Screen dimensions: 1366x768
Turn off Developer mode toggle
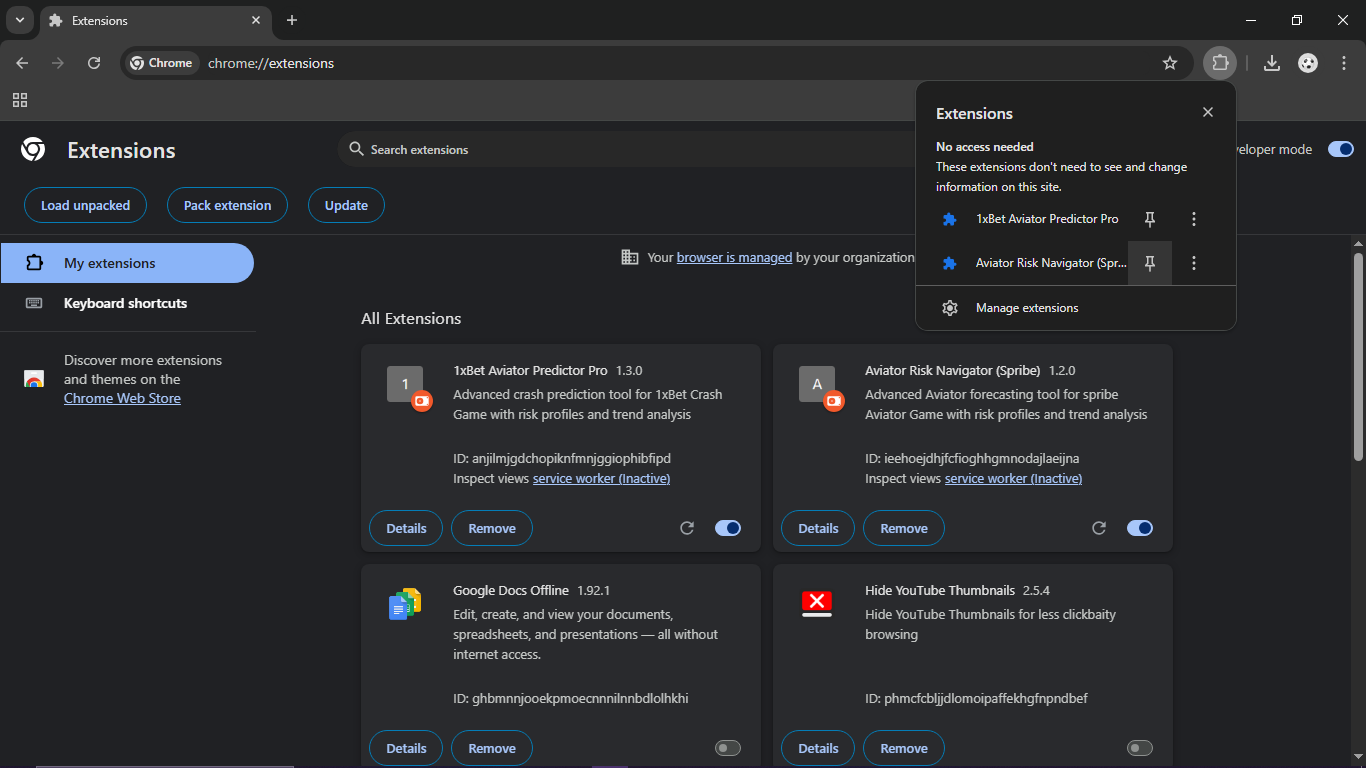coord(1340,149)
